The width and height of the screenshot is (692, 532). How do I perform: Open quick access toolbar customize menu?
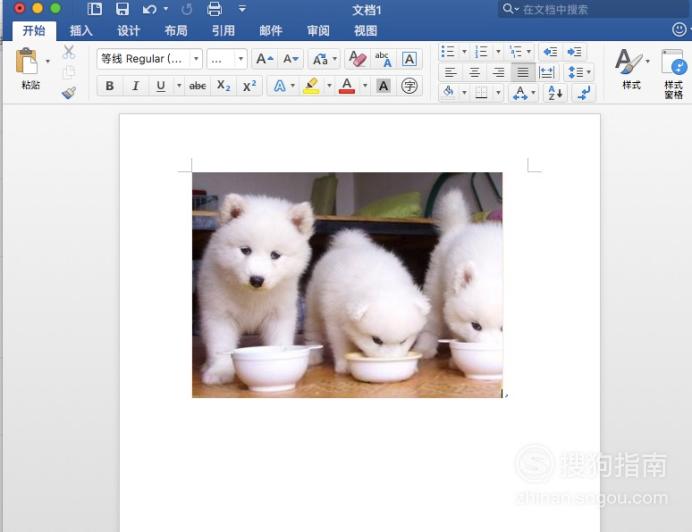242,9
